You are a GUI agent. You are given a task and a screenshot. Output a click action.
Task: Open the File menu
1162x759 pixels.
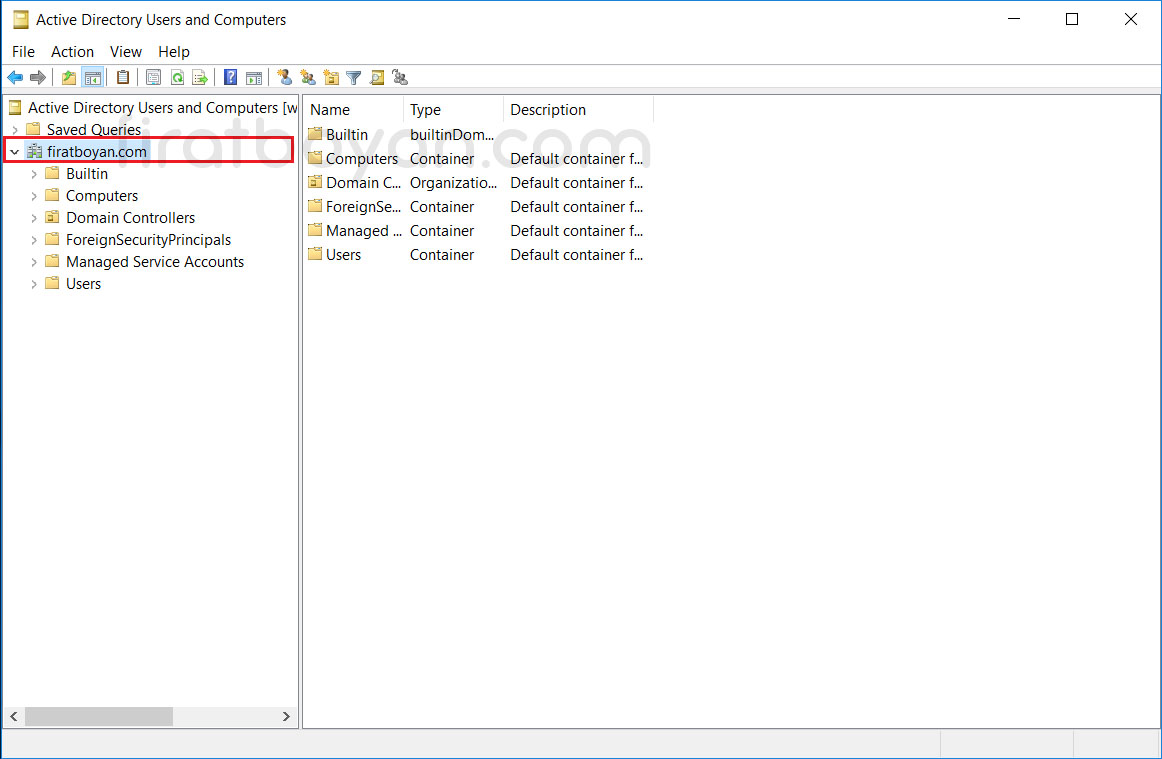point(23,52)
